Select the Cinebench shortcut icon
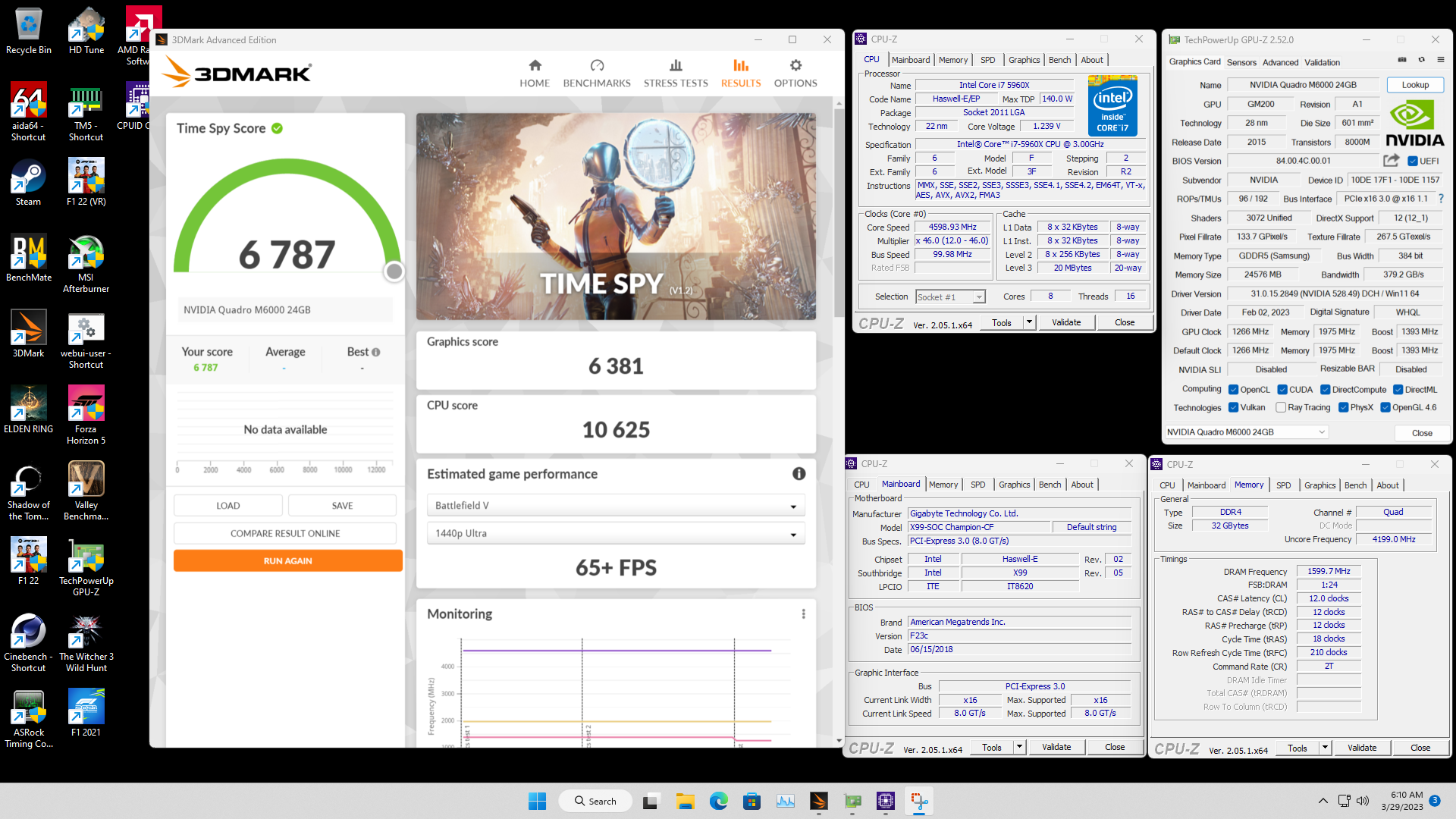The image size is (1456, 819). [x=28, y=642]
